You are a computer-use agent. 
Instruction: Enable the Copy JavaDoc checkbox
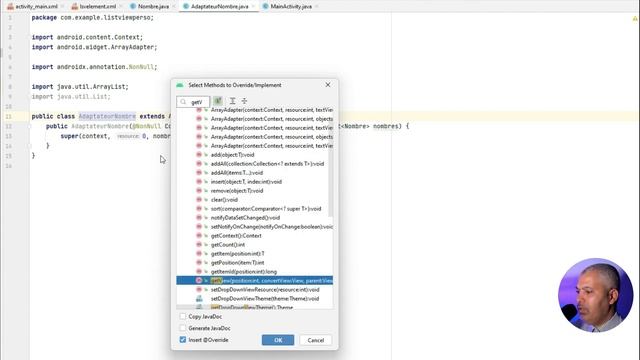[183, 316]
